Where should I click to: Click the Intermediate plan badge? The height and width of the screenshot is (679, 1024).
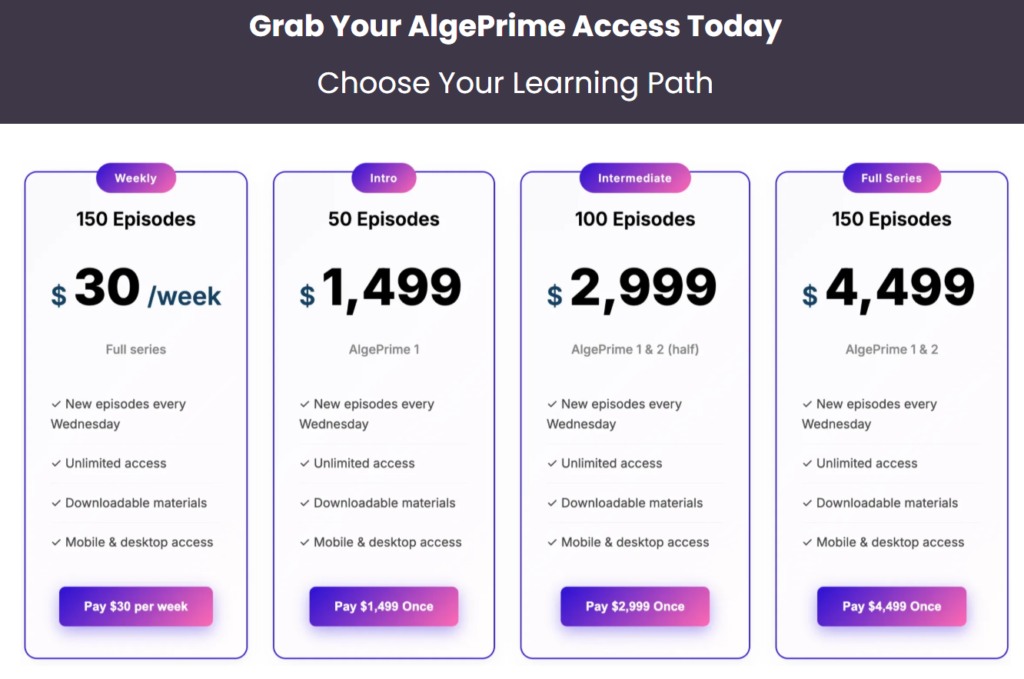click(635, 178)
